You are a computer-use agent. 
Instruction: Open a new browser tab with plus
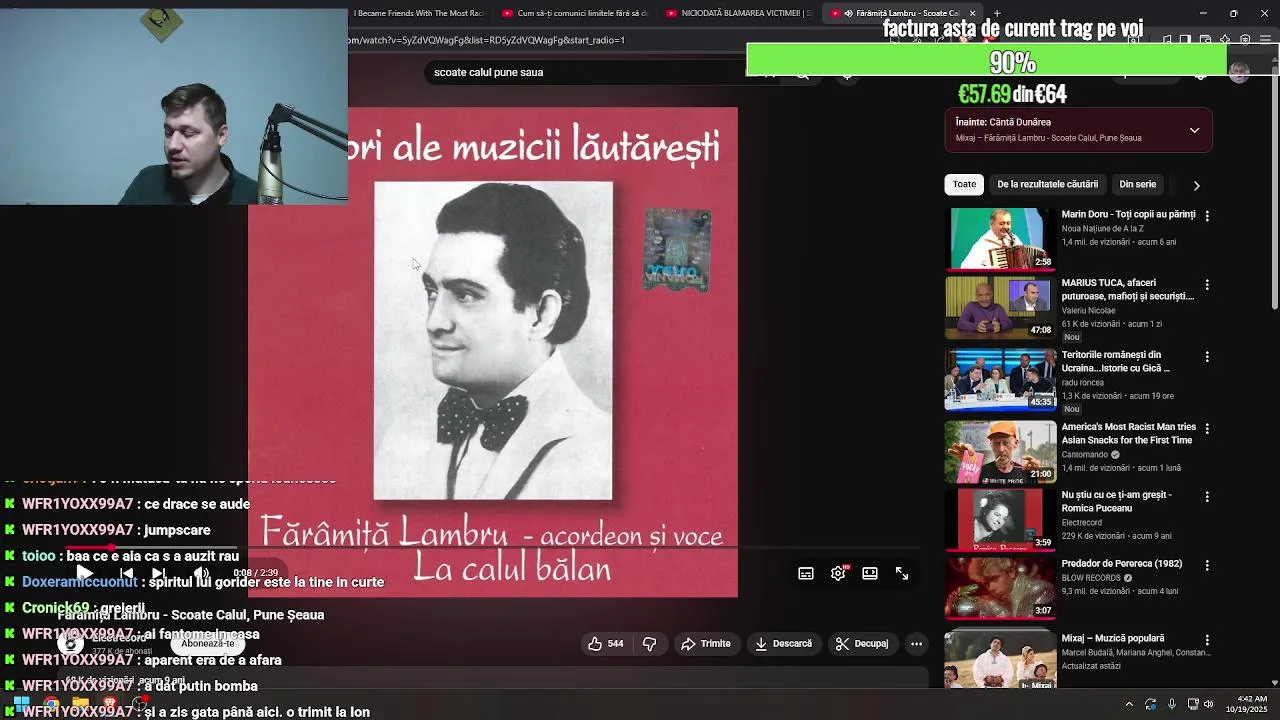tap(997, 13)
